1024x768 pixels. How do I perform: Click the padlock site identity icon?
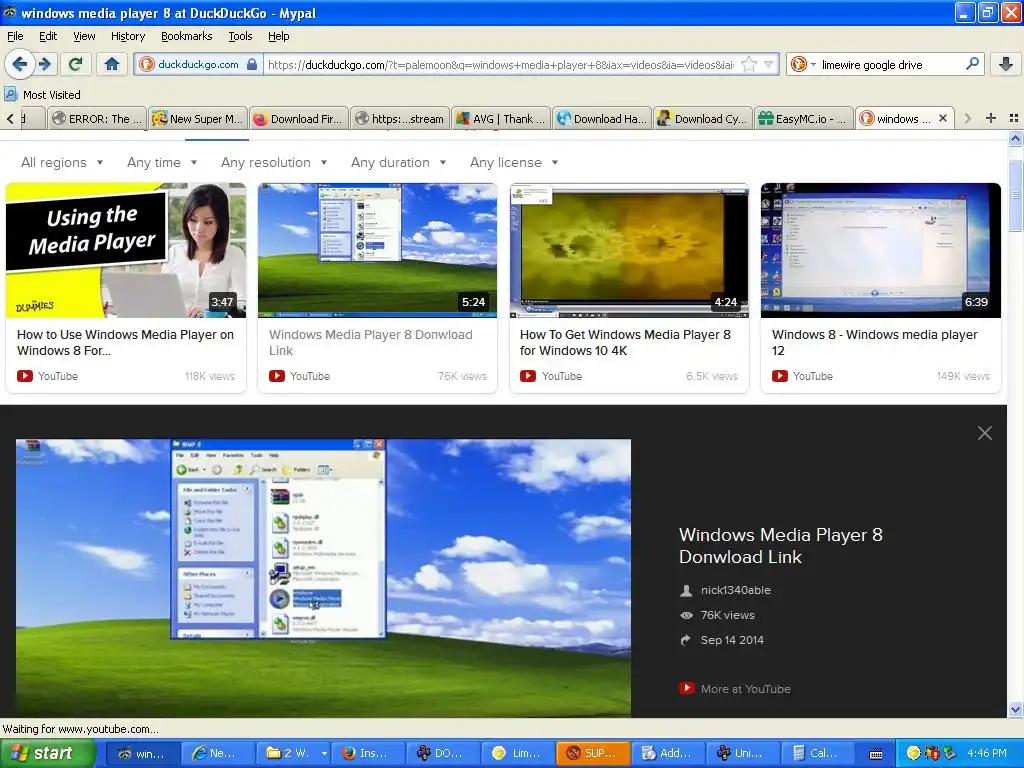click(x=252, y=65)
